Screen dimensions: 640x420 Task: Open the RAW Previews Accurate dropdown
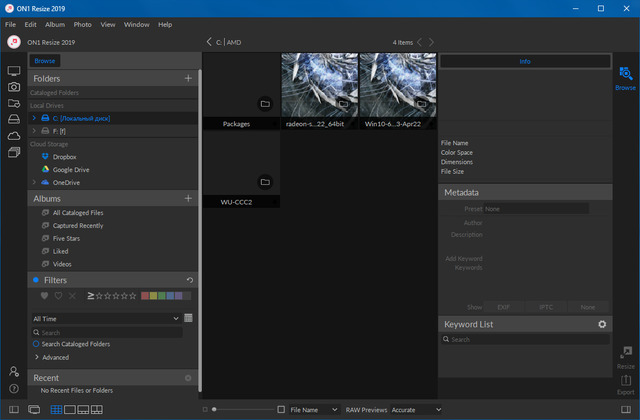(x=417, y=410)
